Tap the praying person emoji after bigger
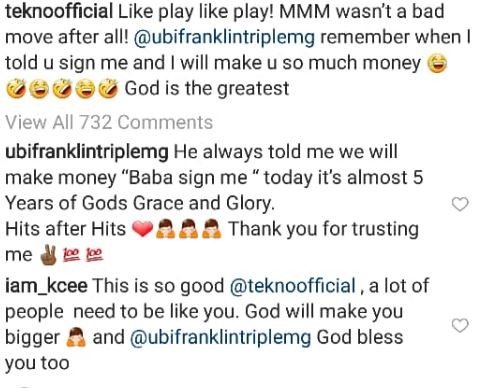 click(x=76, y=337)
